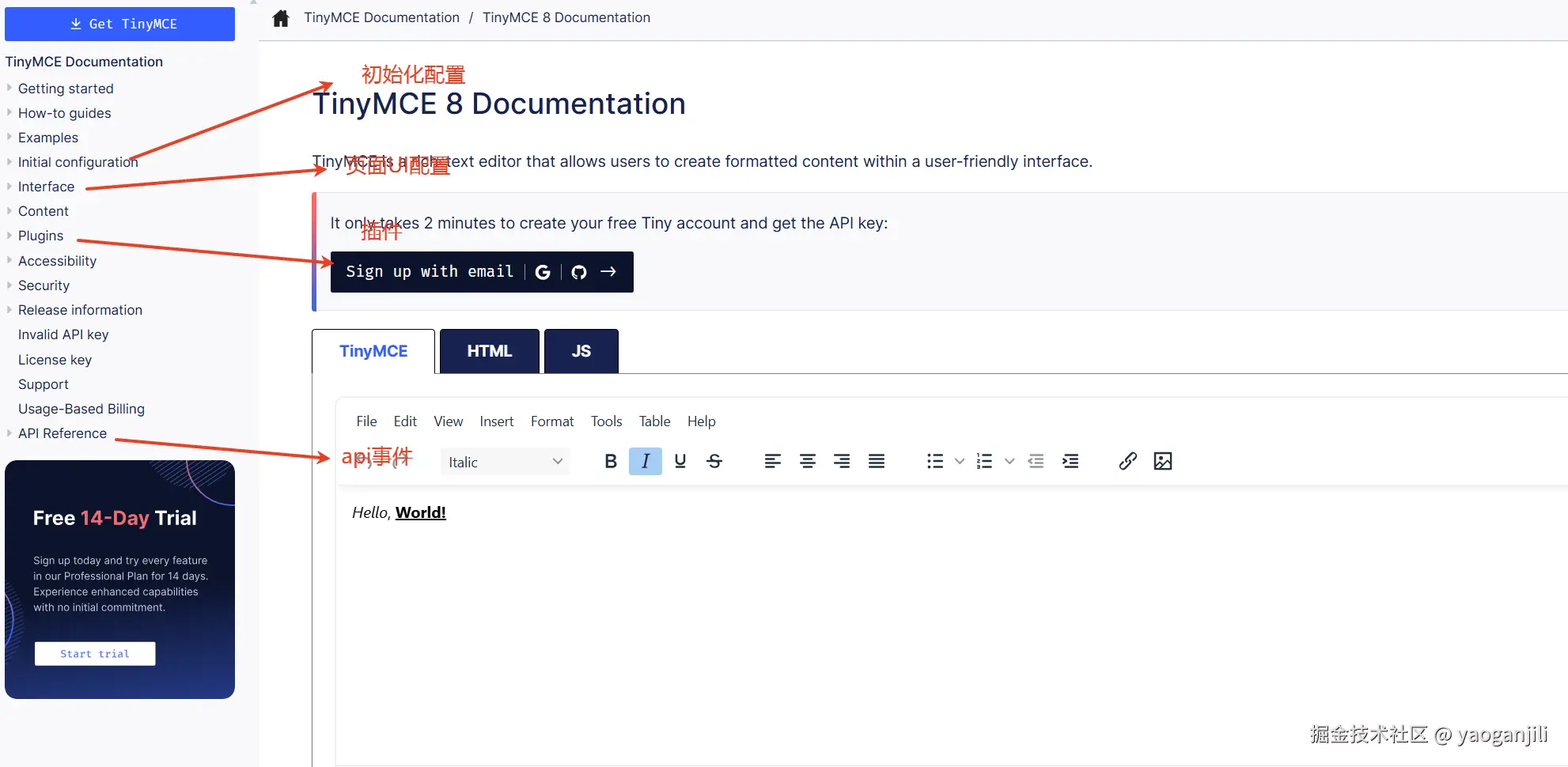Increase indent of the paragraph
This screenshot has height=767, width=1568.
(x=1070, y=461)
